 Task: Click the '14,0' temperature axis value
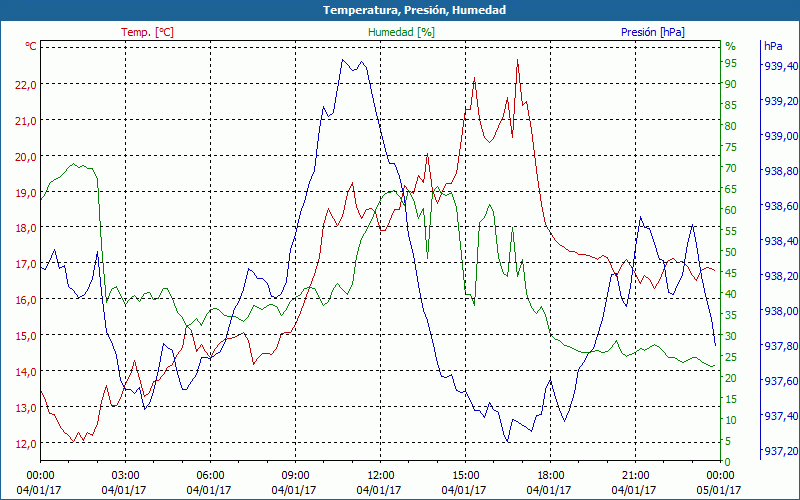pyautogui.click(x=26, y=372)
